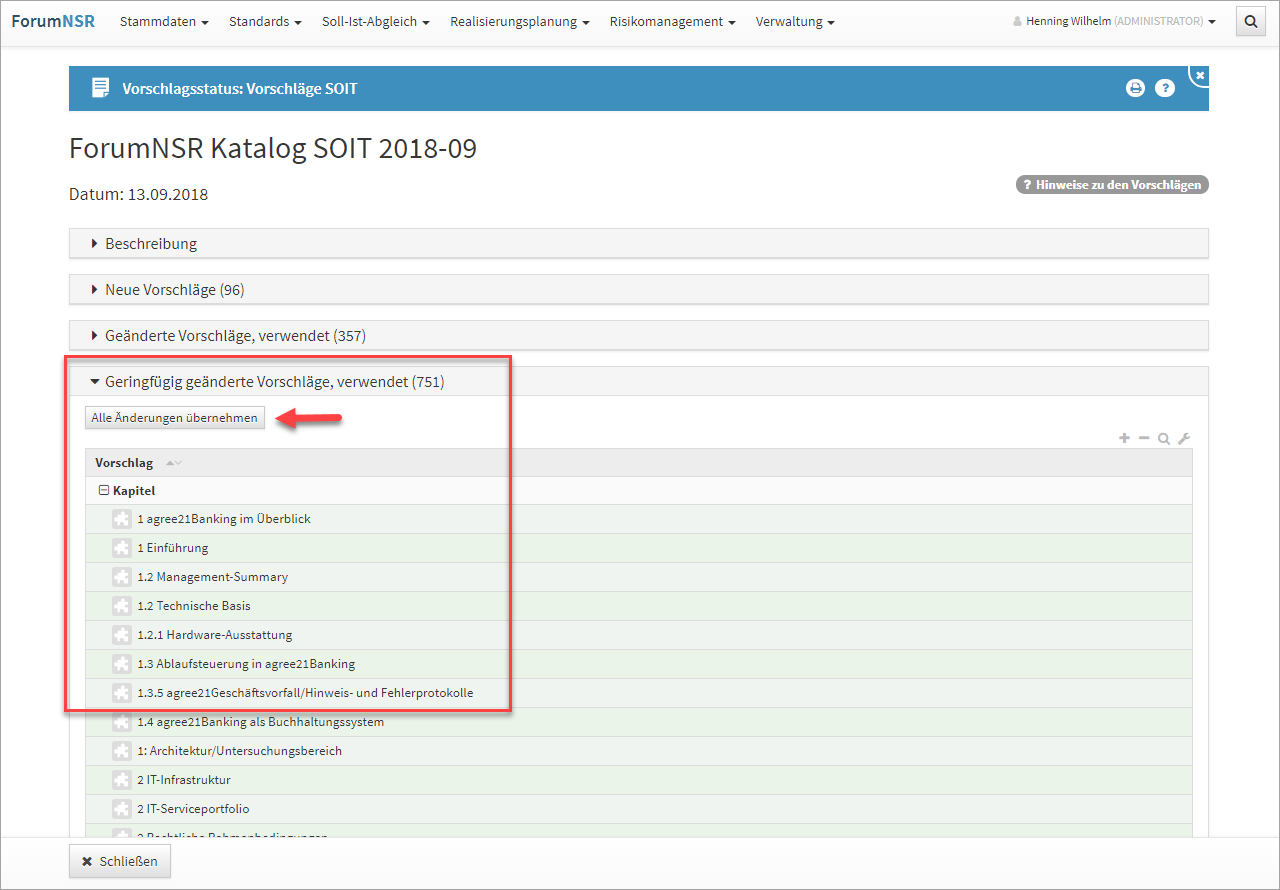Collapse the Kapitel group

tap(103, 491)
